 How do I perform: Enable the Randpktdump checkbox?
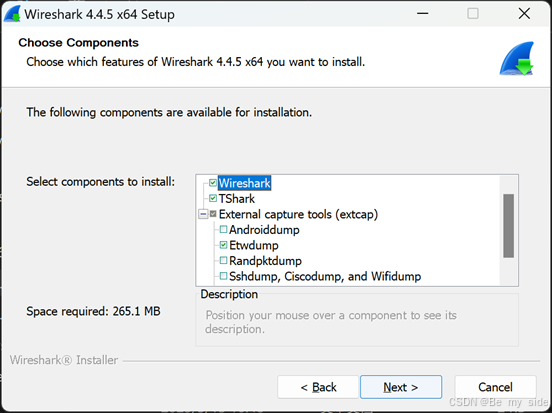[x=223, y=261]
